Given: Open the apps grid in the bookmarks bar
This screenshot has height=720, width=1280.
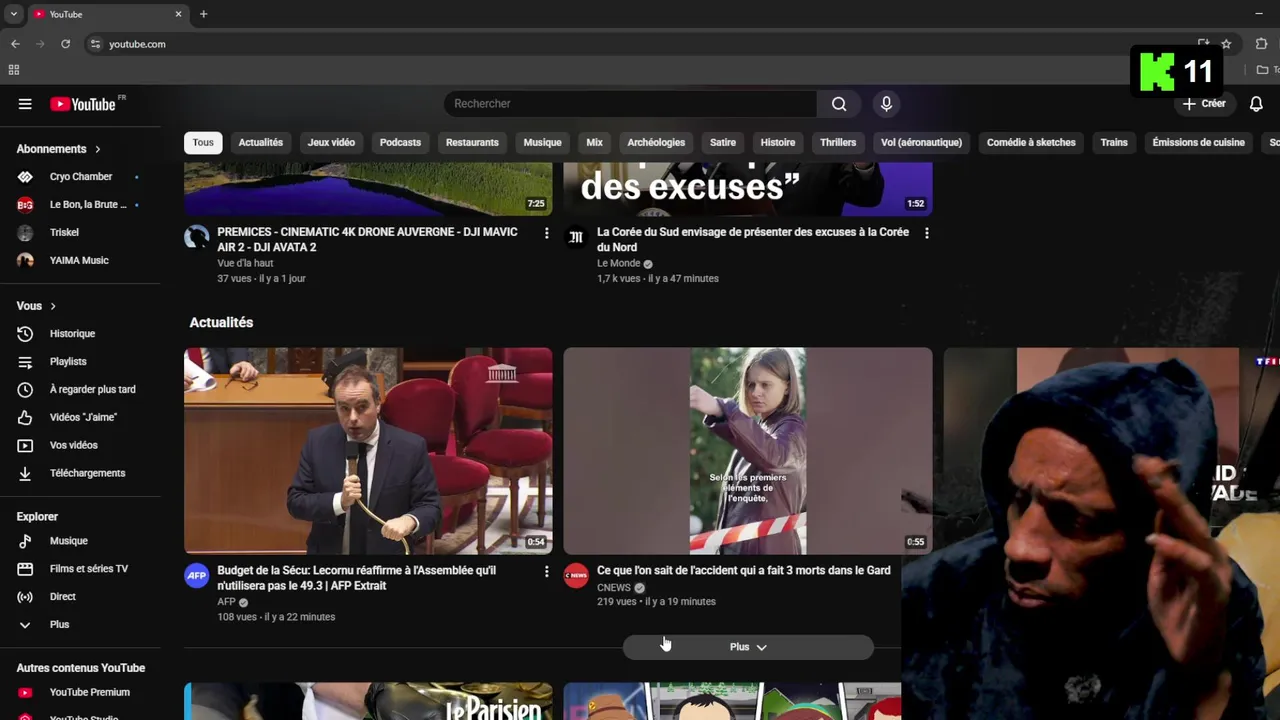Looking at the screenshot, I should point(14,70).
